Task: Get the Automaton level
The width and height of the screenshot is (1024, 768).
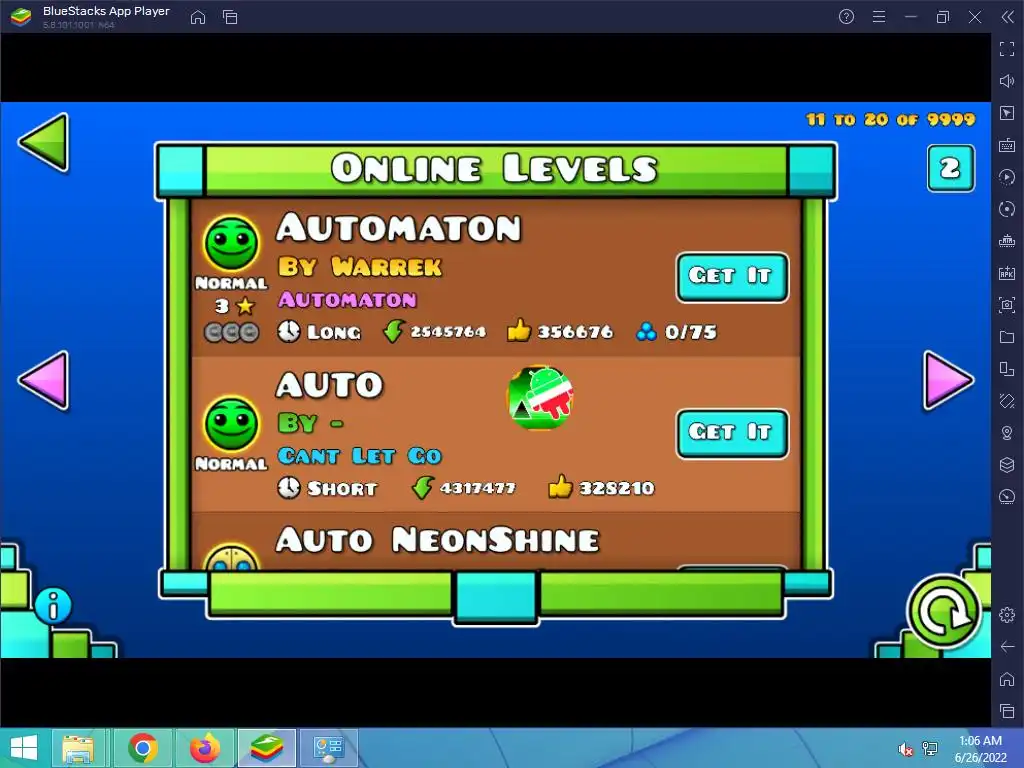Action: (732, 276)
